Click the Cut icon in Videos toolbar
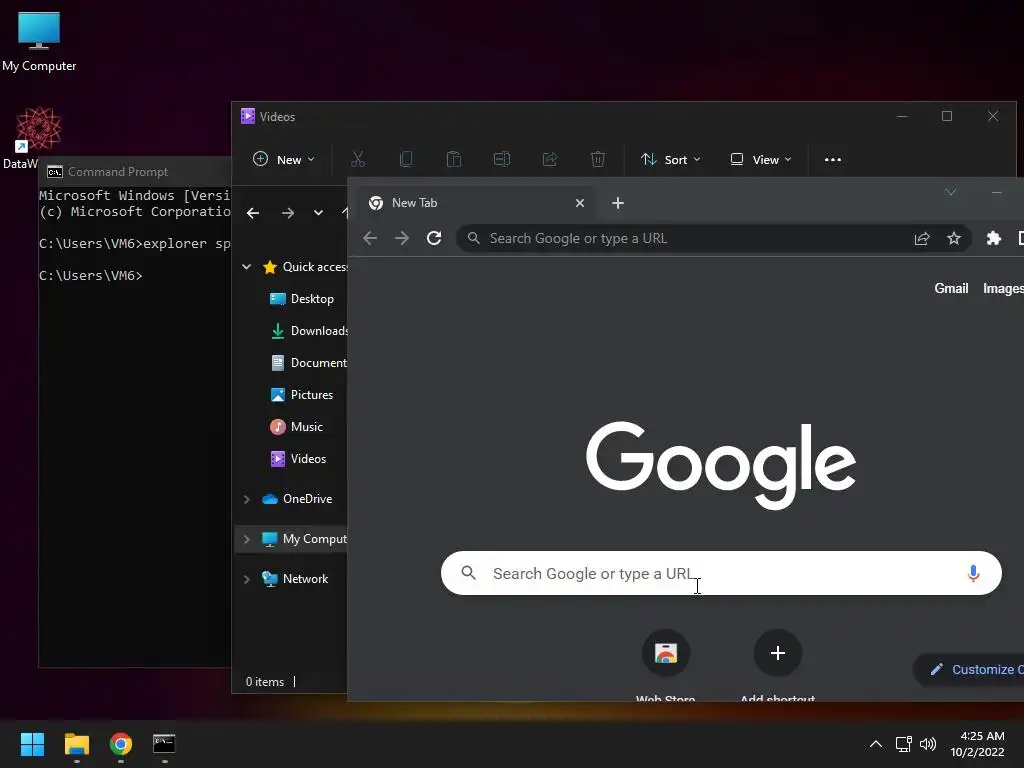Screen dimensions: 1024x768 tap(358, 159)
